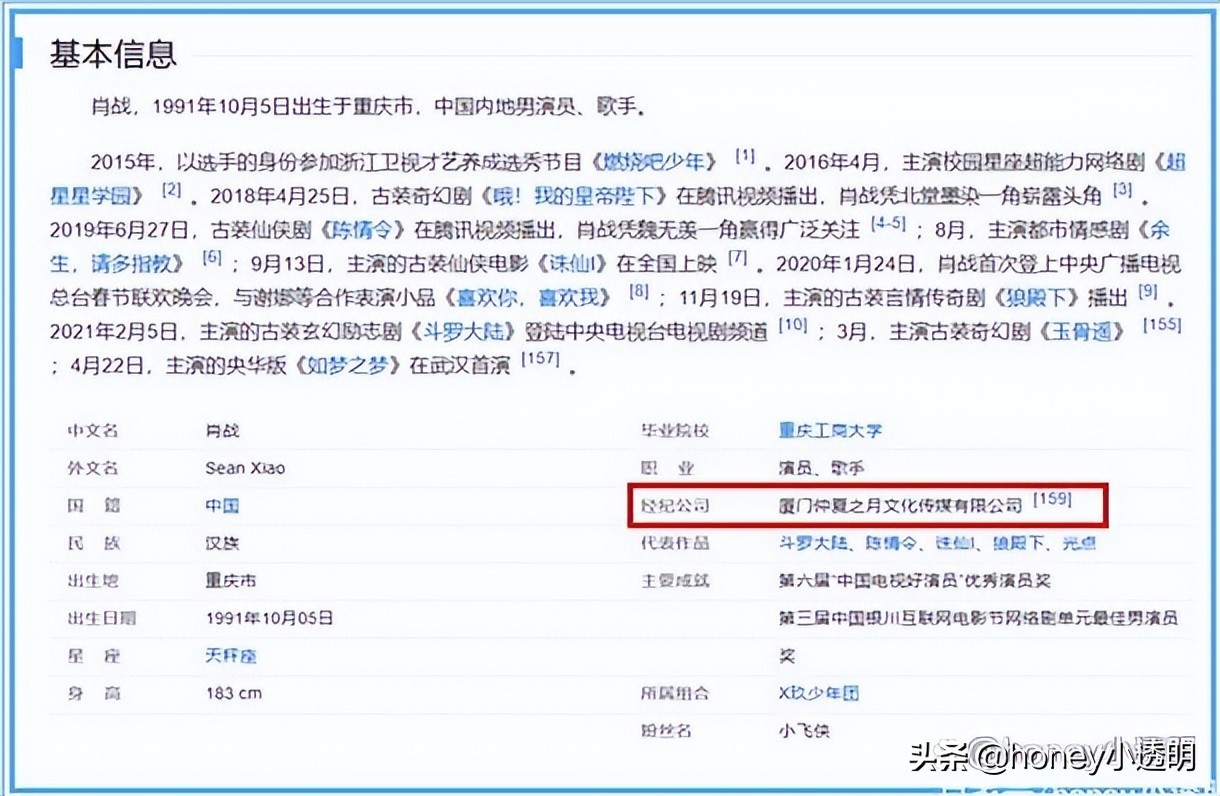Click citation reference [4-5]
This screenshot has height=796, width=1220.
click(x=888, y=225)
